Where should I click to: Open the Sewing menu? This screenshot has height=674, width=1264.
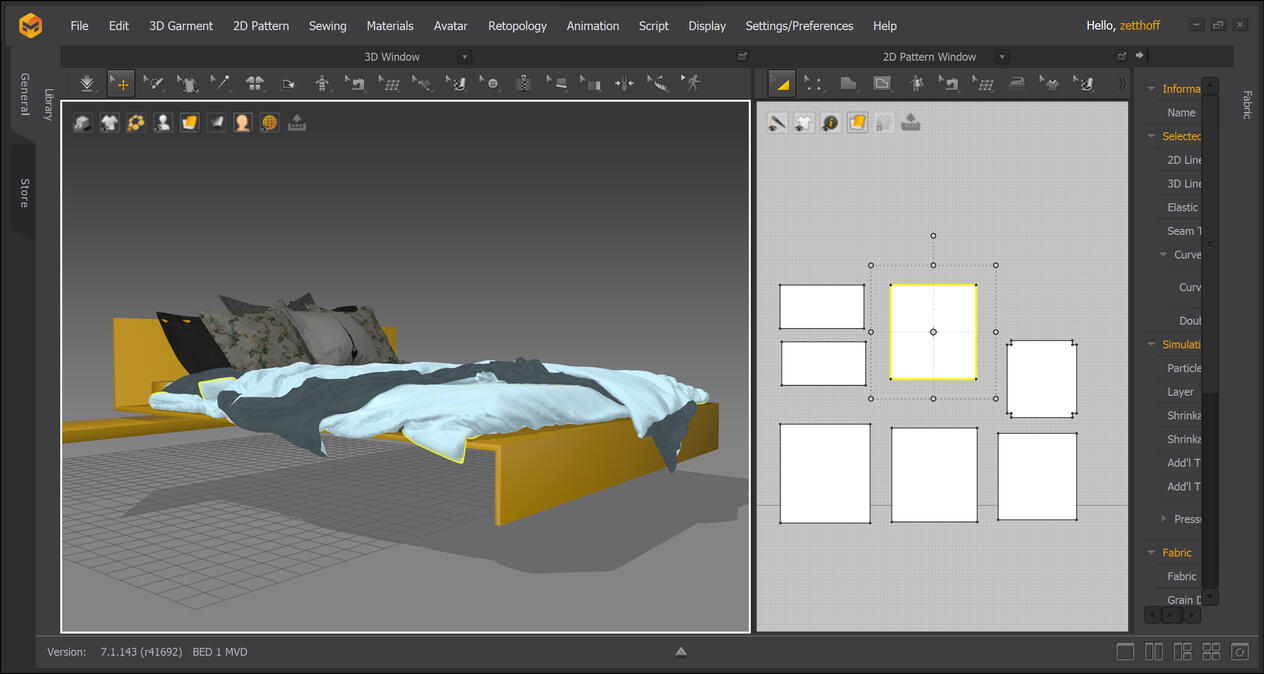click(x=327, y=26)
